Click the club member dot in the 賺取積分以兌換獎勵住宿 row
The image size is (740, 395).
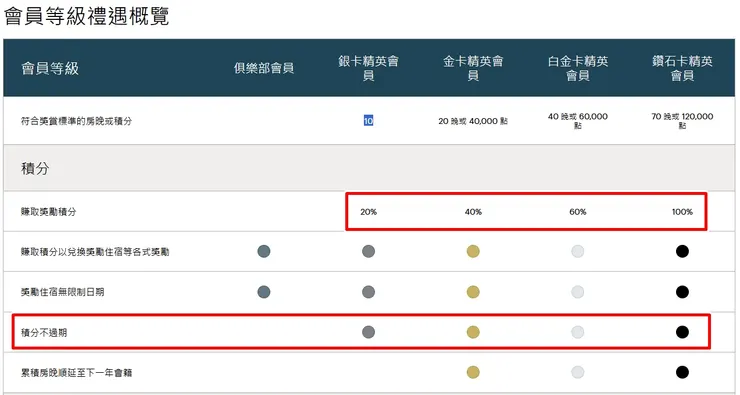(264, 251)
